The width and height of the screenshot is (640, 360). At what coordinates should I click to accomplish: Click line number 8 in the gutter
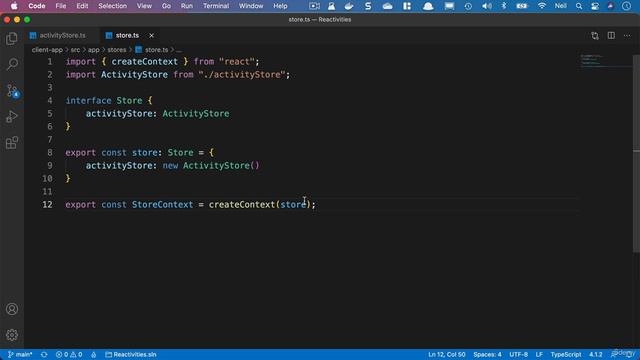pyautogui.click(x=50, y=153)
